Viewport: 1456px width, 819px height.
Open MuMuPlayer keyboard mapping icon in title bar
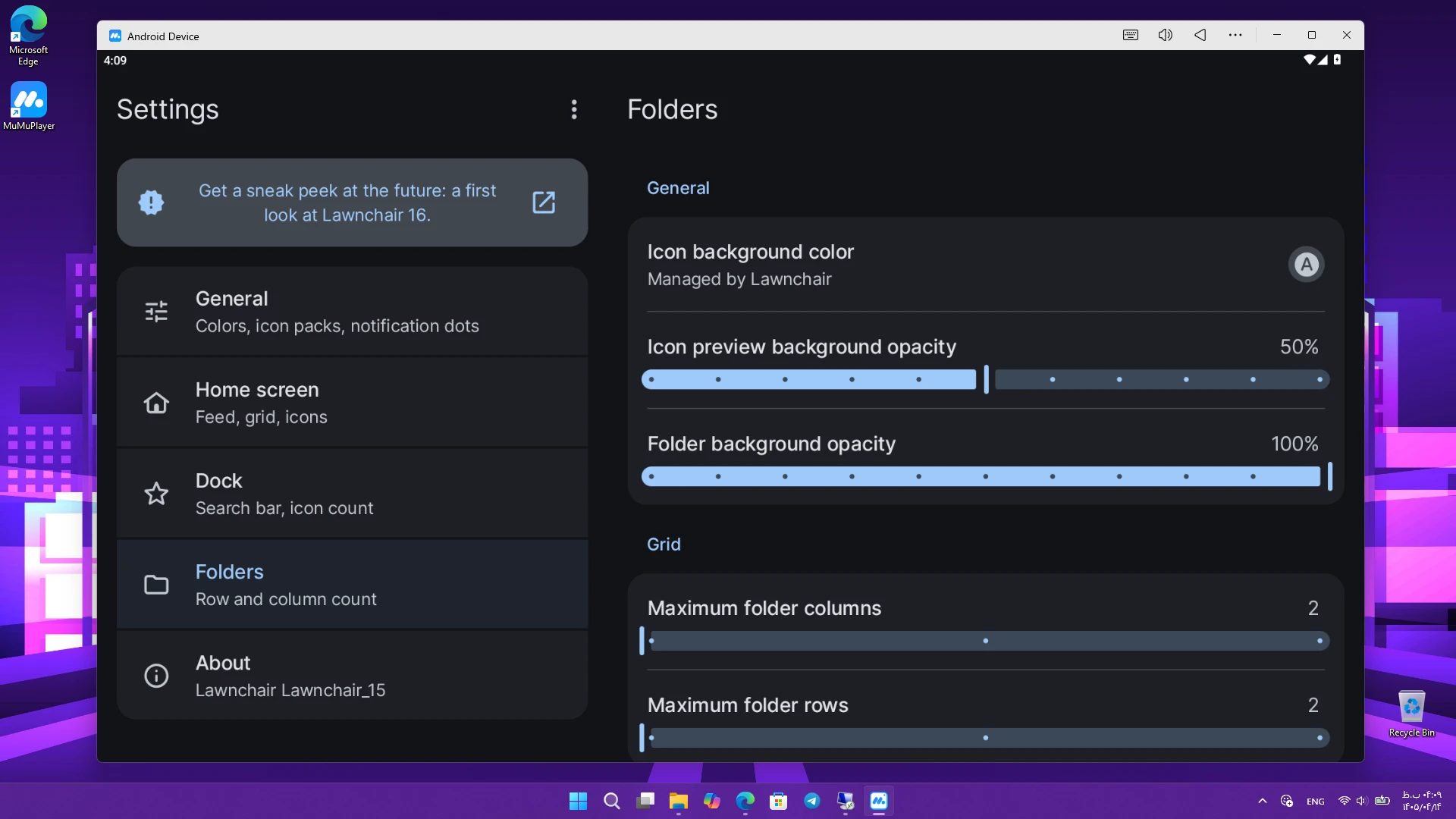tap(1131, 35)
